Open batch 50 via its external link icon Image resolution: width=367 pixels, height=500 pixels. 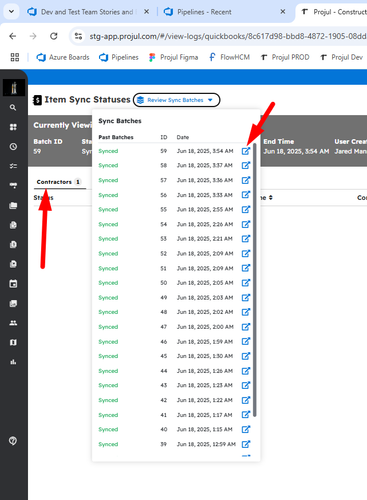pyautogui.click(x=246, y=283)
